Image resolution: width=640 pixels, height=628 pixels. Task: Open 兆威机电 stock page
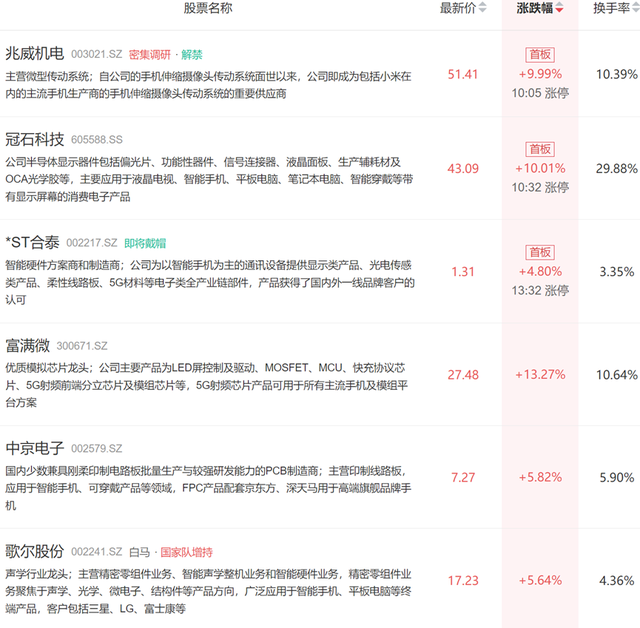pyautogui.click(x=35, y=53)
